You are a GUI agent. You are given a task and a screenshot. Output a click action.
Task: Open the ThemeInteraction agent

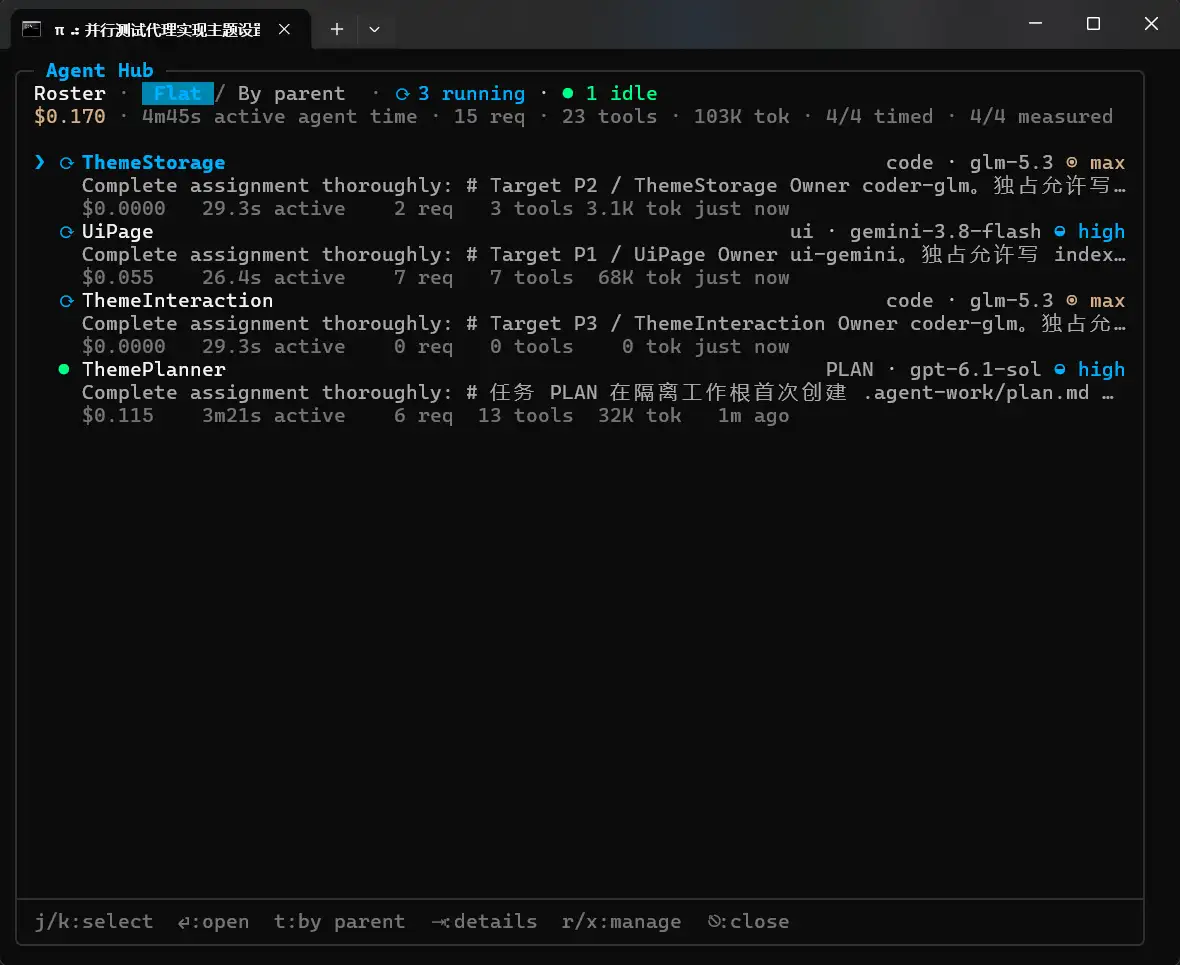pyautogui.click(x=178, y=300)
